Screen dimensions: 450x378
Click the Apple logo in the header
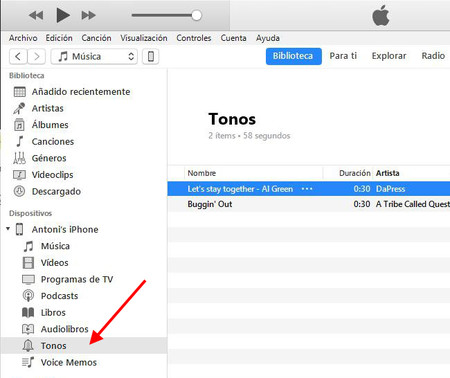point(381,15)
